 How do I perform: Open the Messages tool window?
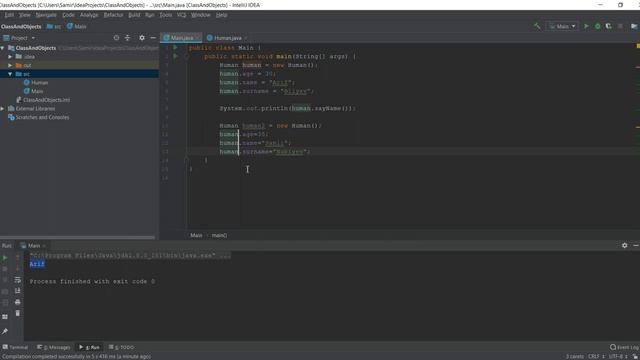coord(53,347)
